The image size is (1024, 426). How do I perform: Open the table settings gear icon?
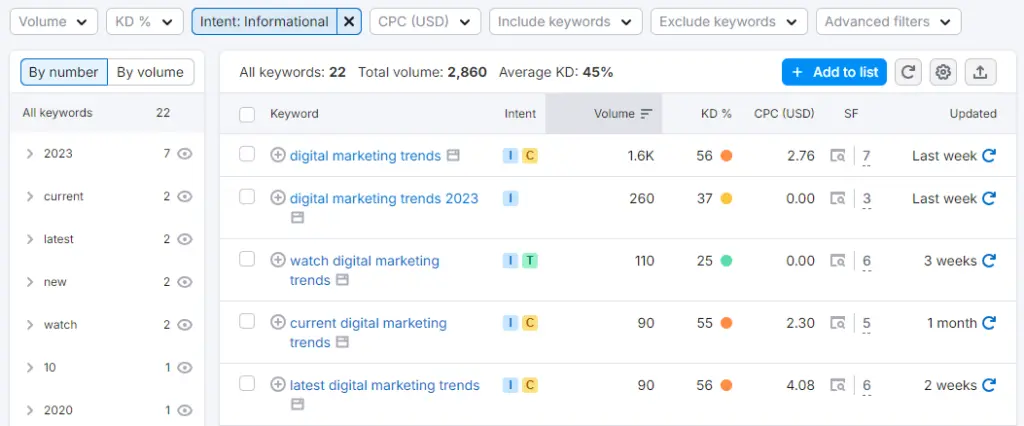[942, 72]
